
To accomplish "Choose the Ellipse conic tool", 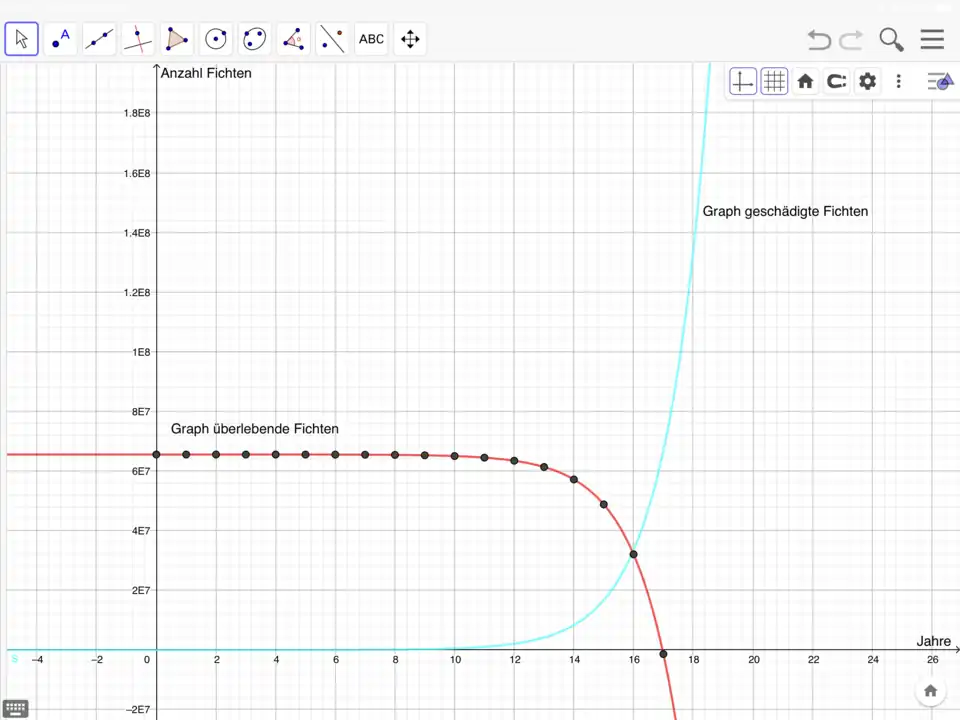I will [x=255, y=39].
